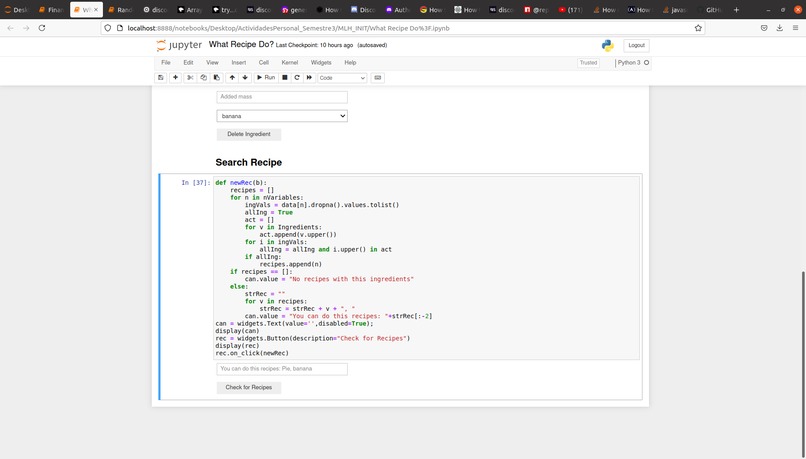806x459 pixels.
Task: Restart the kernel icon
Action: click(x=297, y=78)
